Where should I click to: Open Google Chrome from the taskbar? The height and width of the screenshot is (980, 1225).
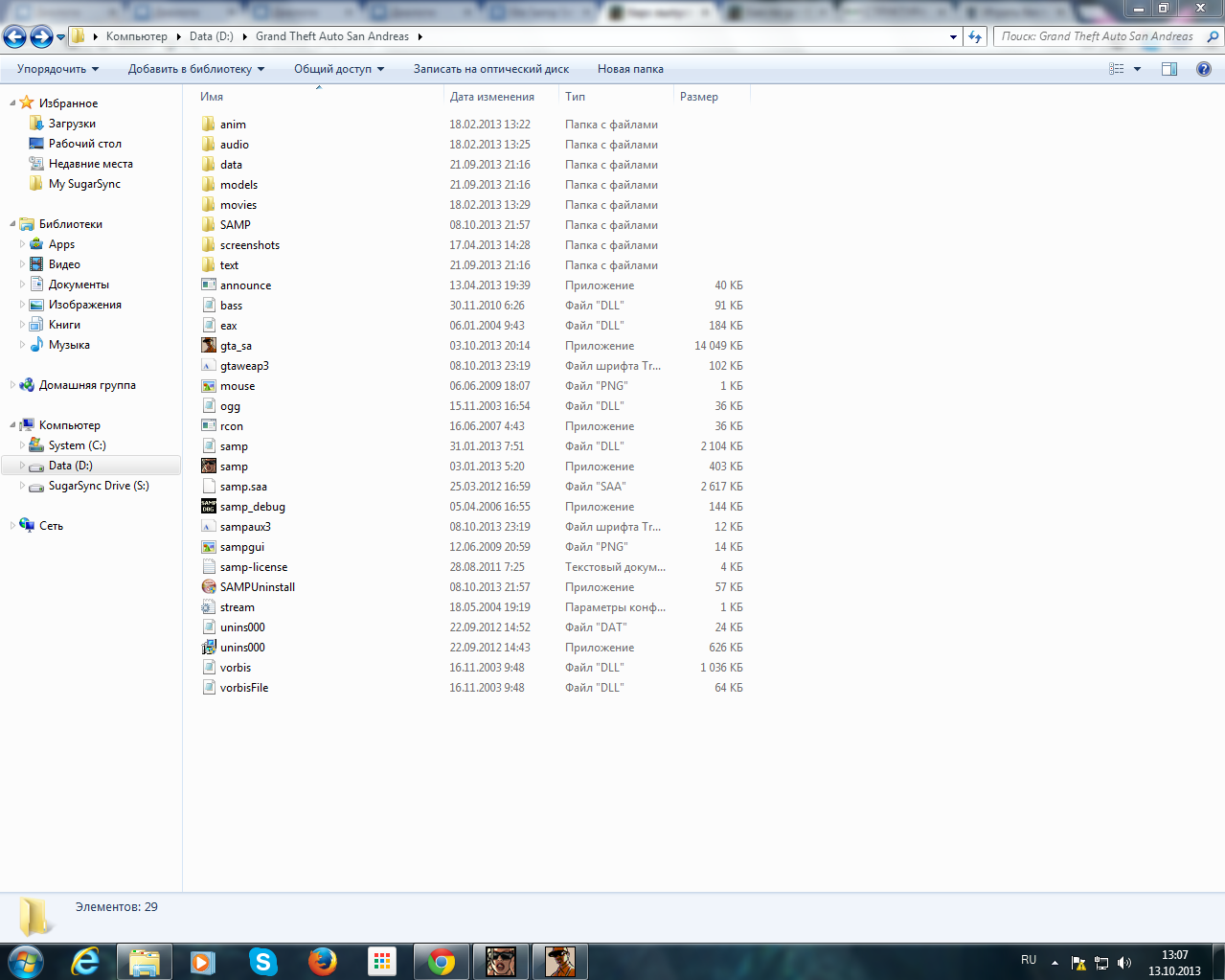(442, 961)
